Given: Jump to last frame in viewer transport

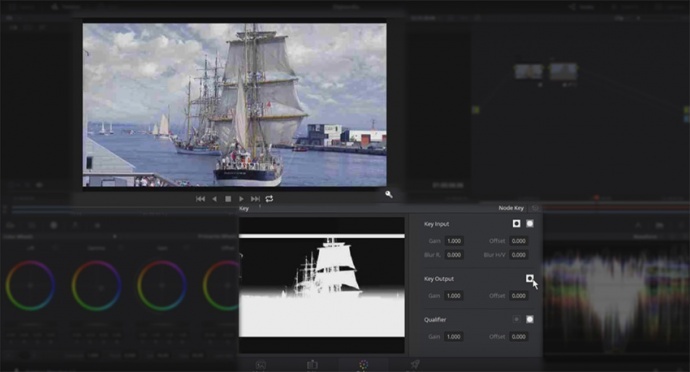Looking at the screenshot, I should tap(255, 199).
